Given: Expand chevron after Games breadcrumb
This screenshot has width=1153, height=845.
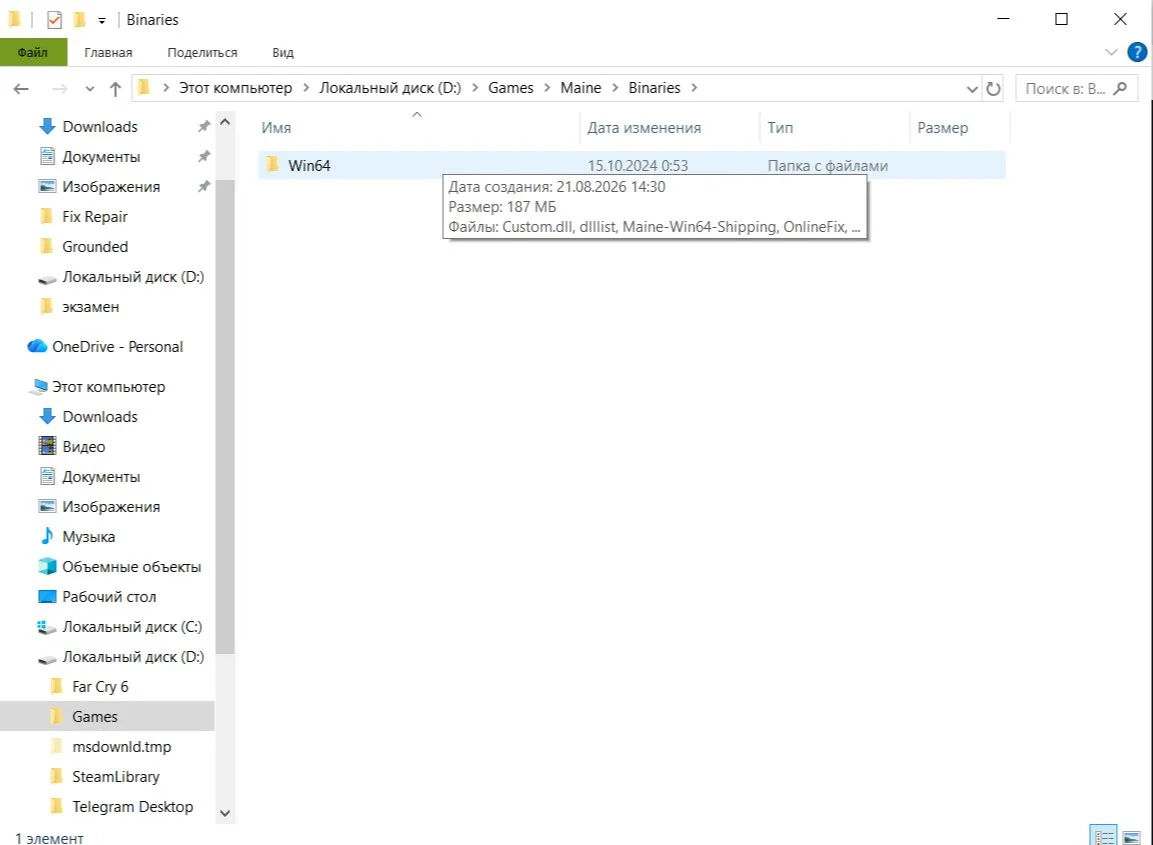Looking at the screenshot, I should tap(547, 88).
